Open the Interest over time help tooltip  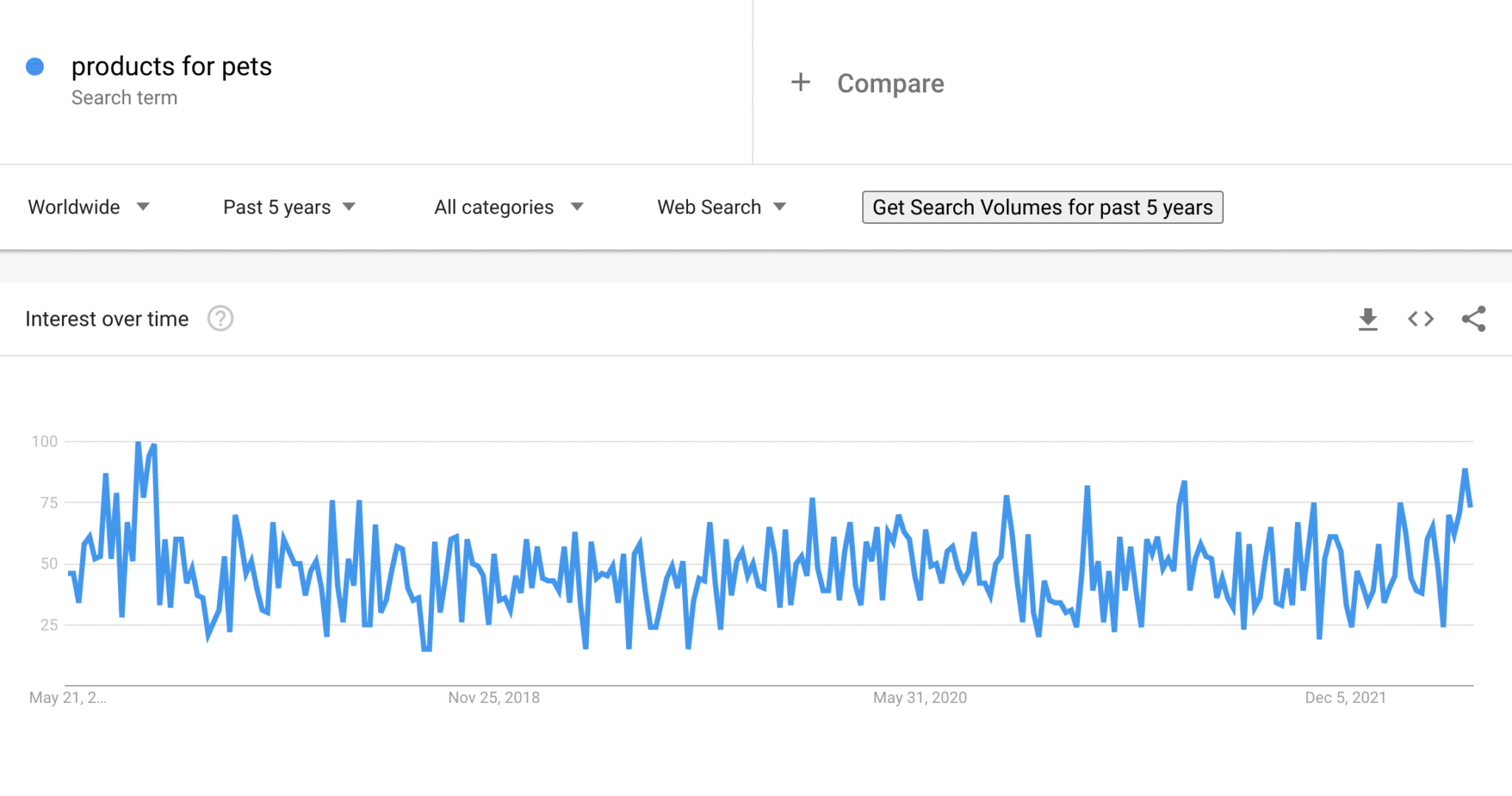click(x=220, y=318)
